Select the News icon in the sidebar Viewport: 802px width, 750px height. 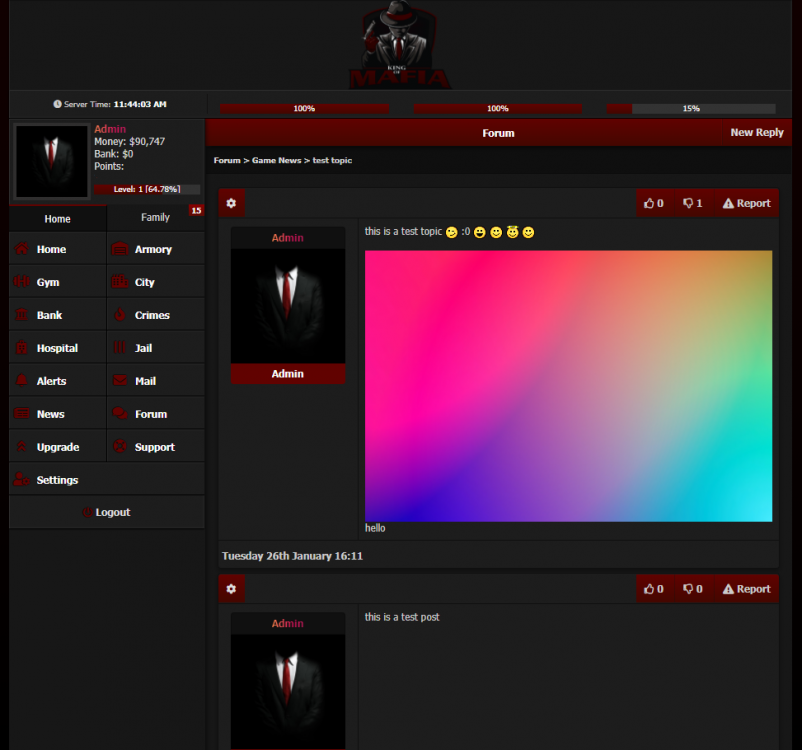[21, 413]
